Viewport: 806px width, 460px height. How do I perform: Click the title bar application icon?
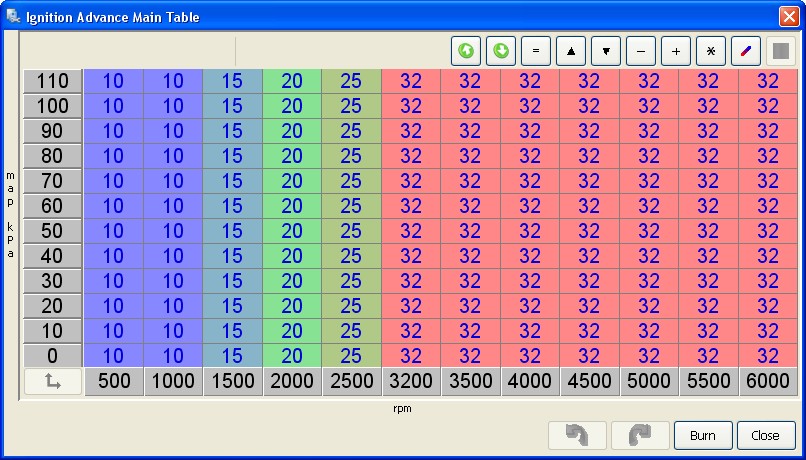tap(13, 16)
